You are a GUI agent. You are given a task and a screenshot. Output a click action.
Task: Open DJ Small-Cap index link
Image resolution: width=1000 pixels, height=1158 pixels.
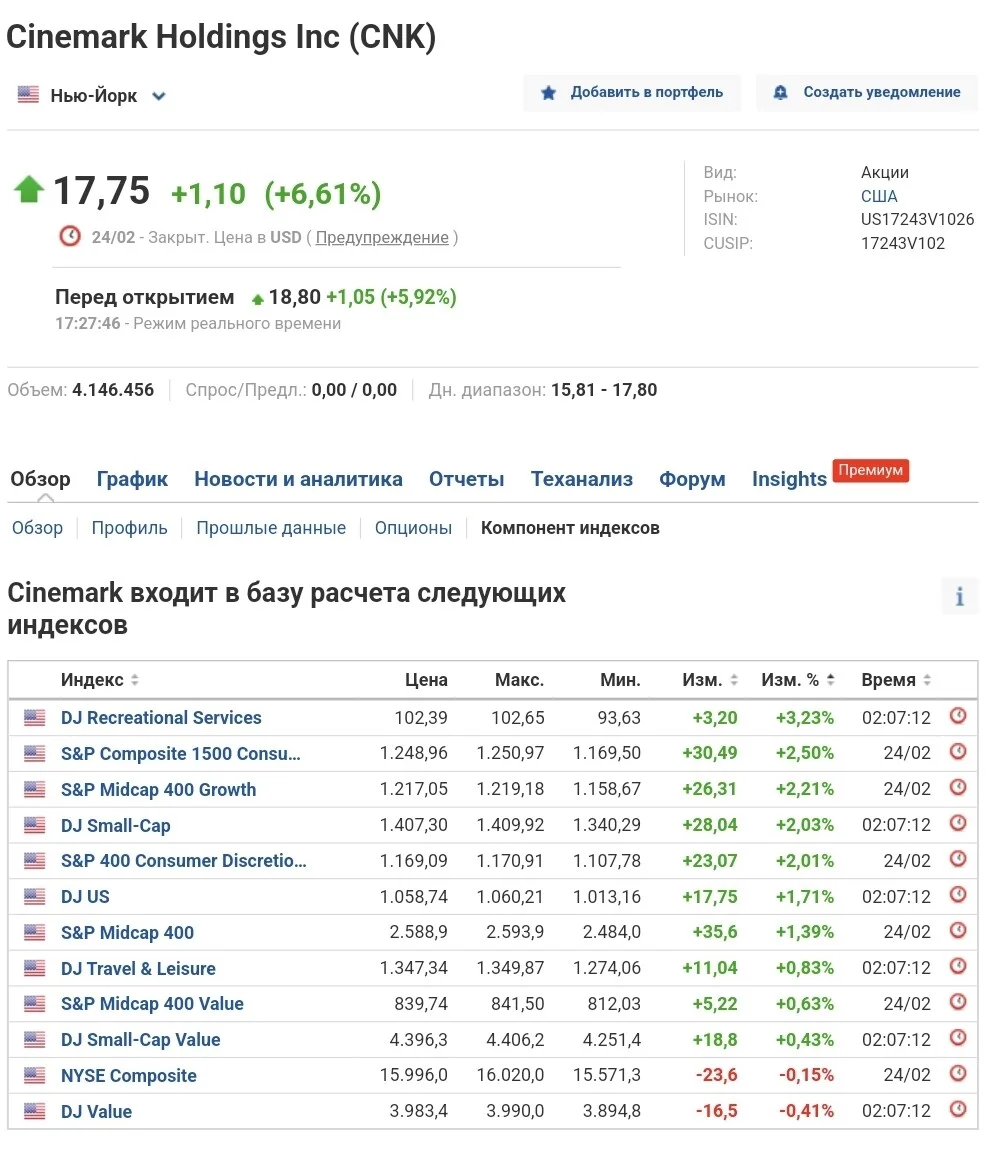tap(116, 826)
